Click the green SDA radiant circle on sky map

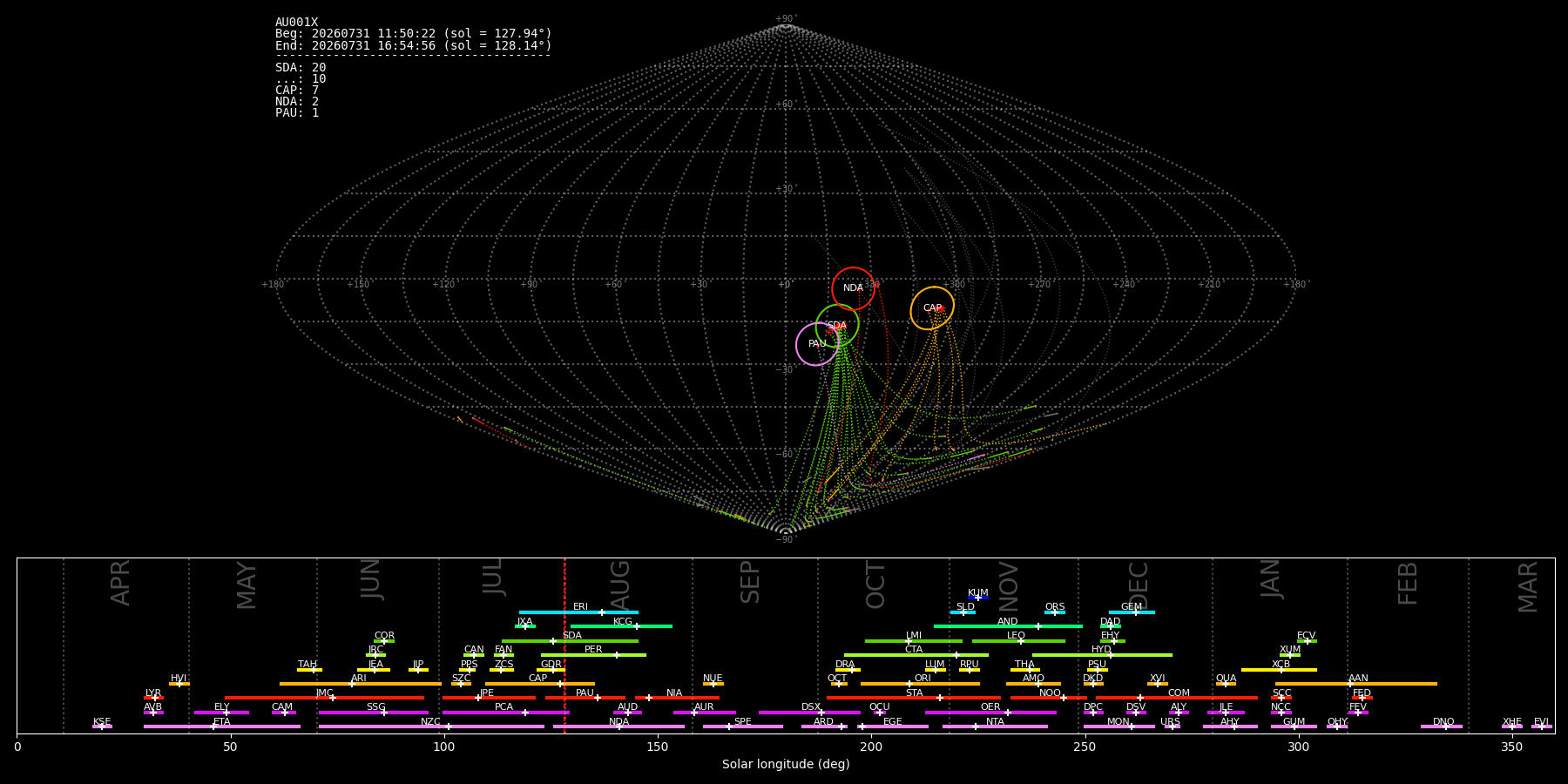(x=837, y=326)
